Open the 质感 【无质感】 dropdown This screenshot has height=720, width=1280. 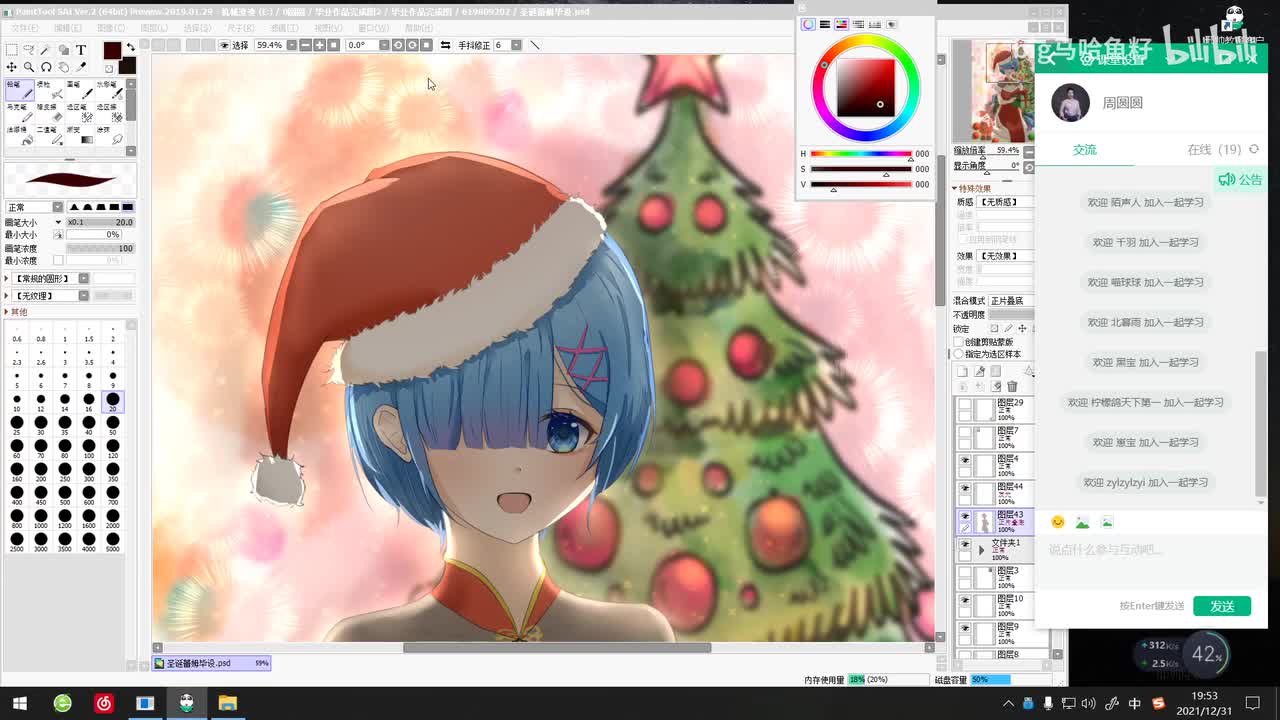pyautogui.click(x=1005, y=202)
